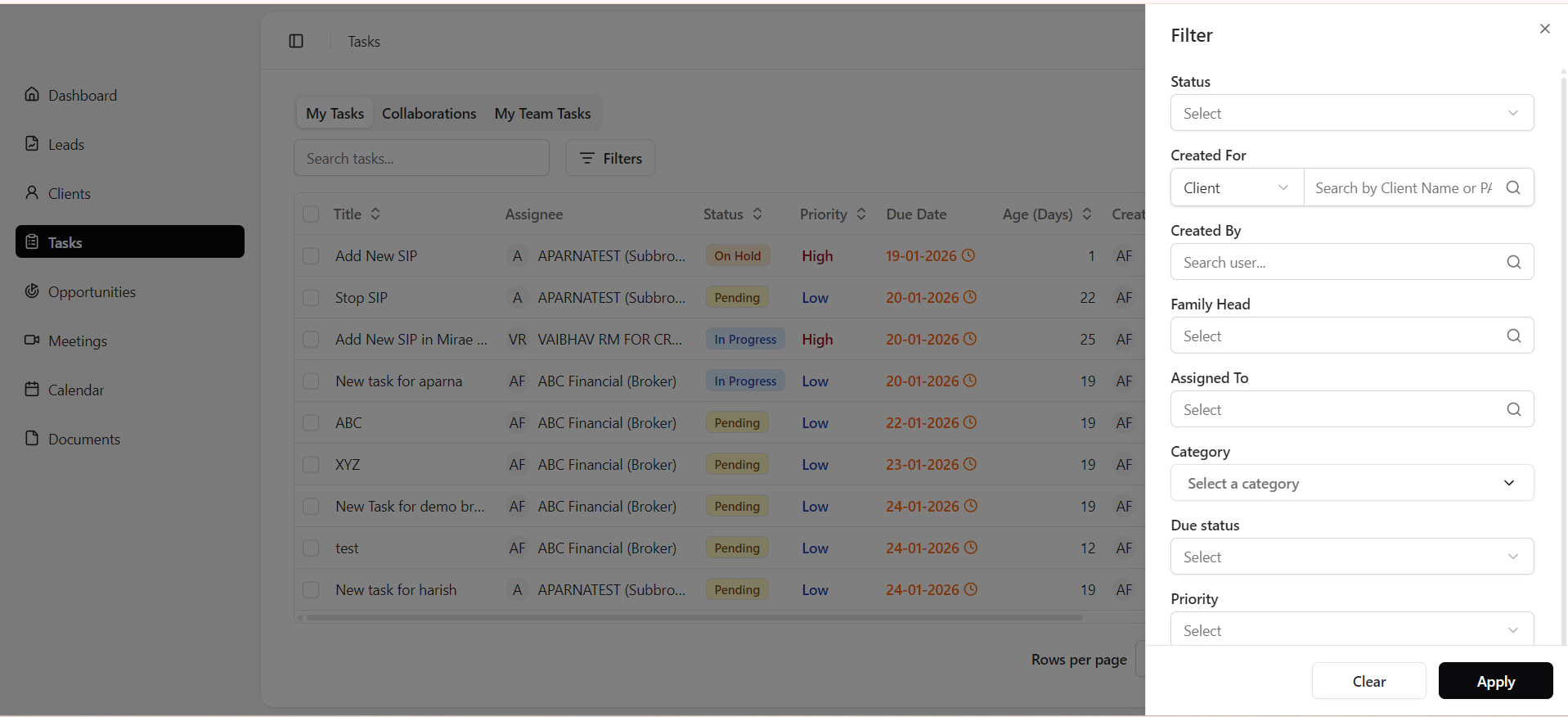Open the Due status dropdown
This screenshot has width=1568, height=717.
[1352, 557]
